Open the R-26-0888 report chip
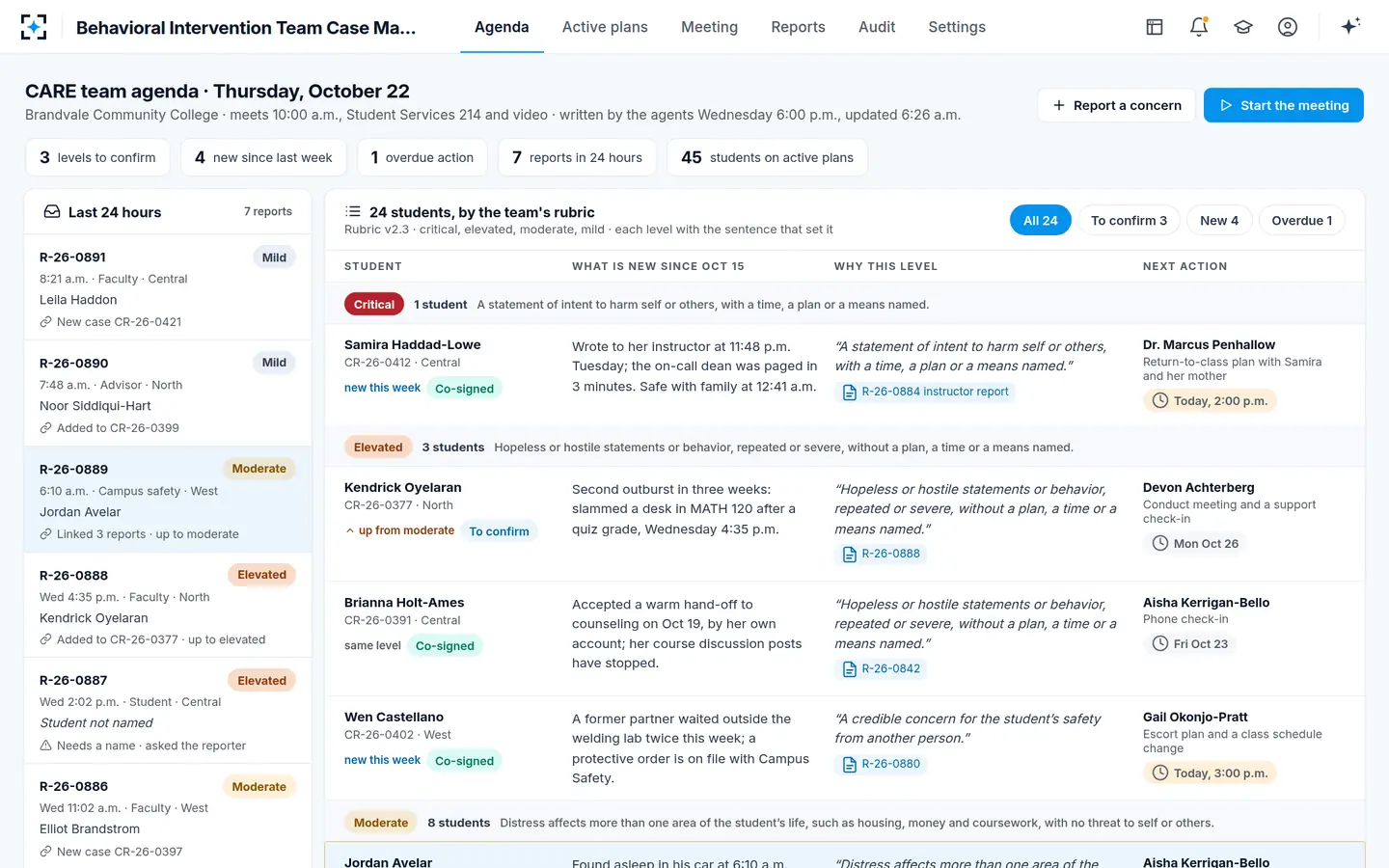The image size is (1389, 868). pos(882,554)
